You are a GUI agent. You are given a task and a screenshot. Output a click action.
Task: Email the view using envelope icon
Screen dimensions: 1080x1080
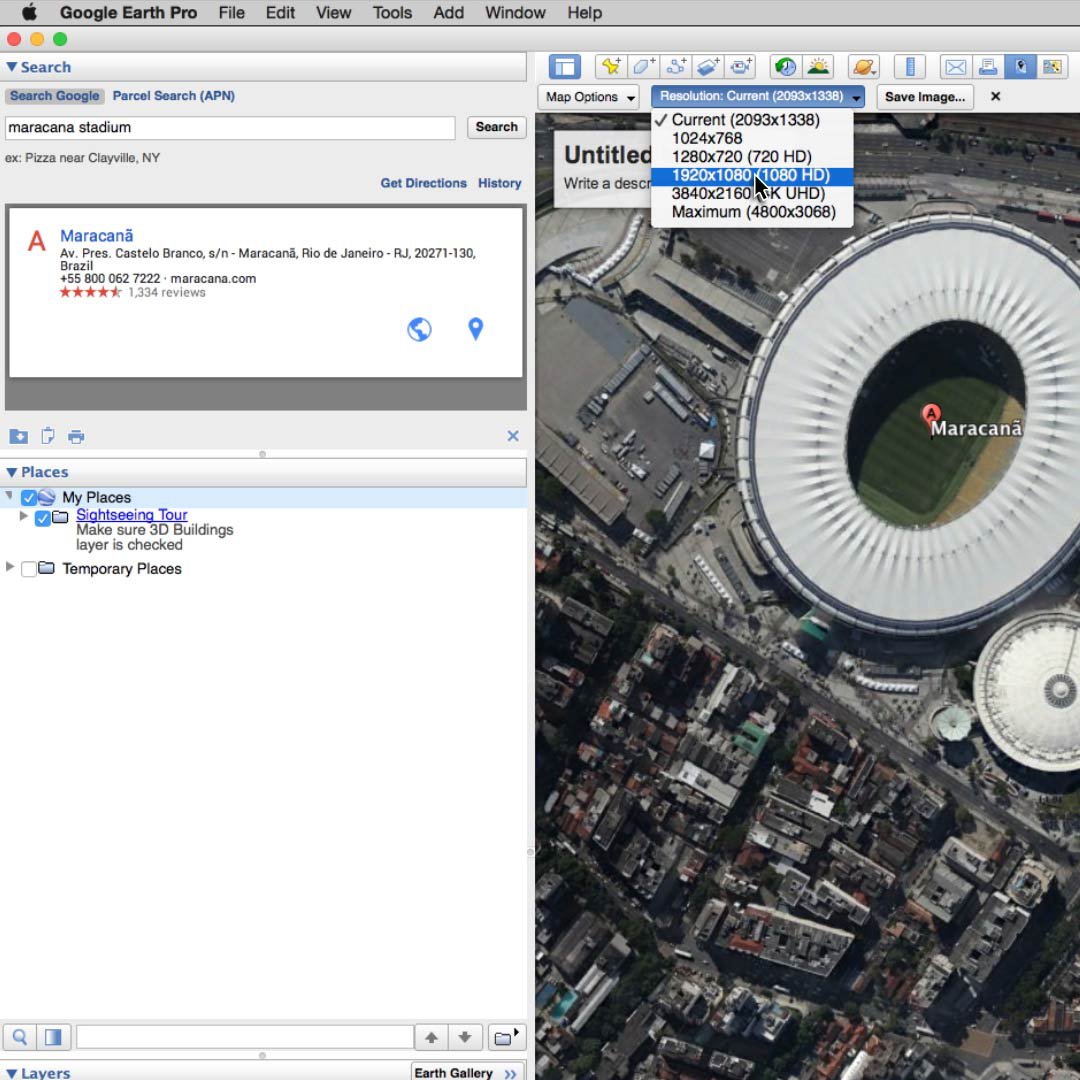955,67
